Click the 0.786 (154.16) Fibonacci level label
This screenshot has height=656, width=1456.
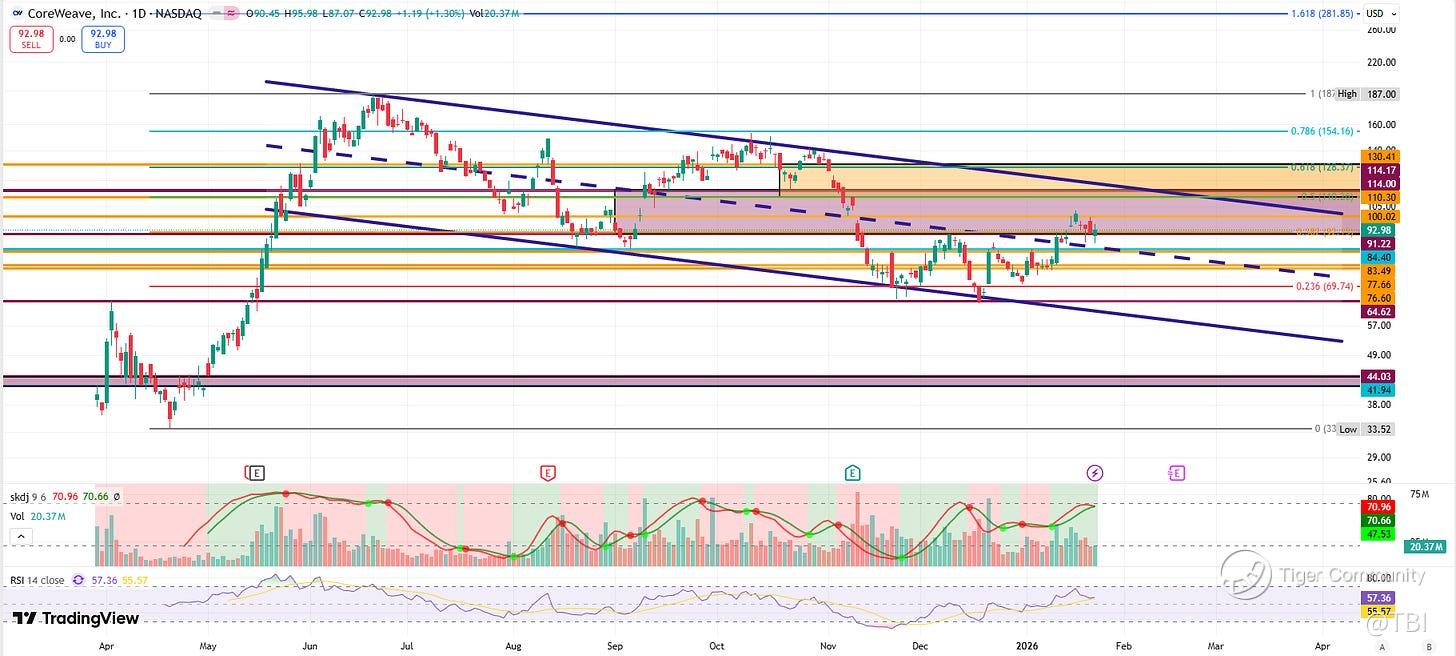click(1323, 131)
